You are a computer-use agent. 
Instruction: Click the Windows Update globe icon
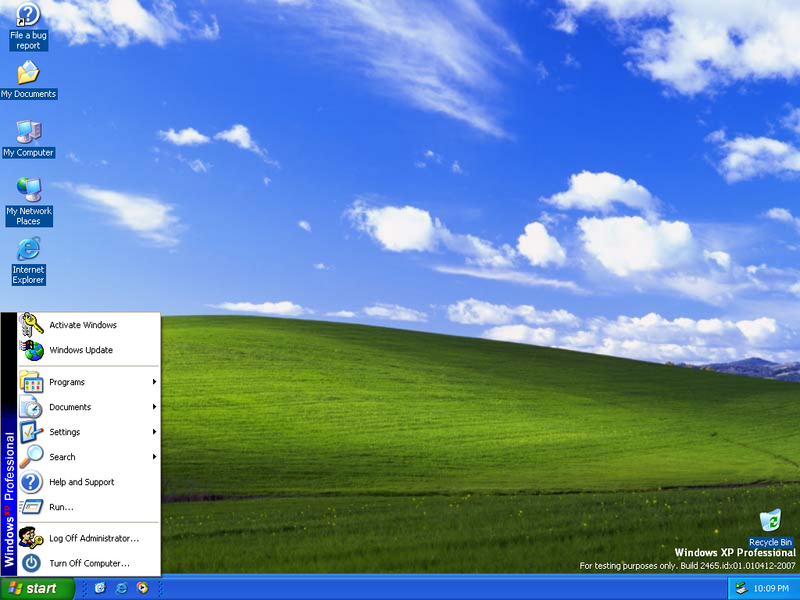32,350
